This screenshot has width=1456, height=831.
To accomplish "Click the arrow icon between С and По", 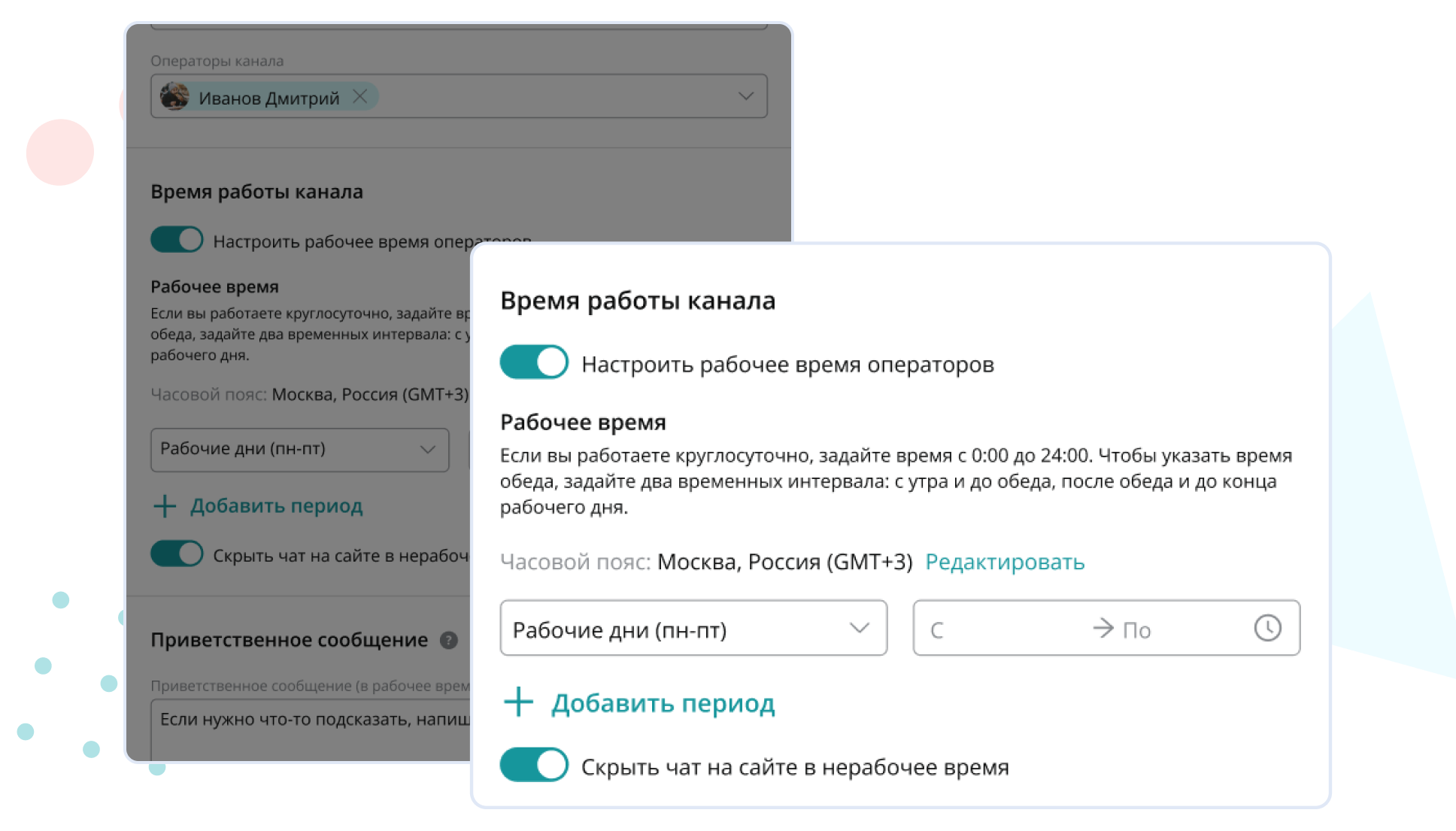I will pyautogui.click(x=1101, y=626).
